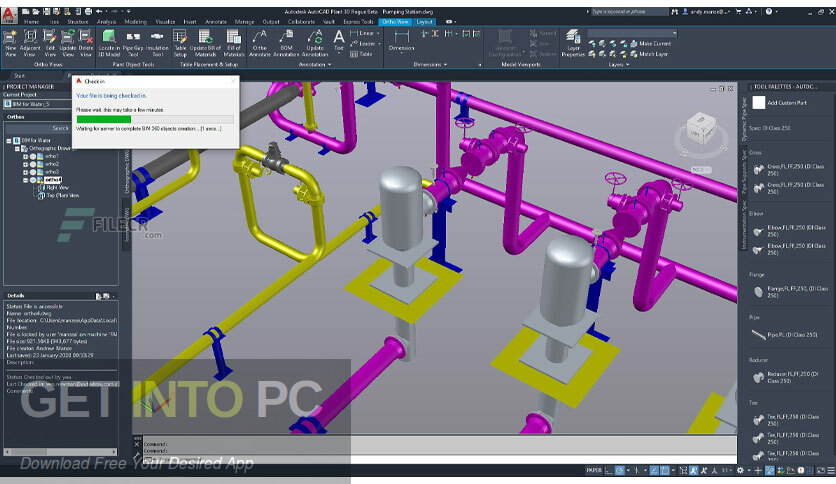This screenshot has width=836, height=484.
Task: Click the Check in progress bar
Action: tap(155, 119)
